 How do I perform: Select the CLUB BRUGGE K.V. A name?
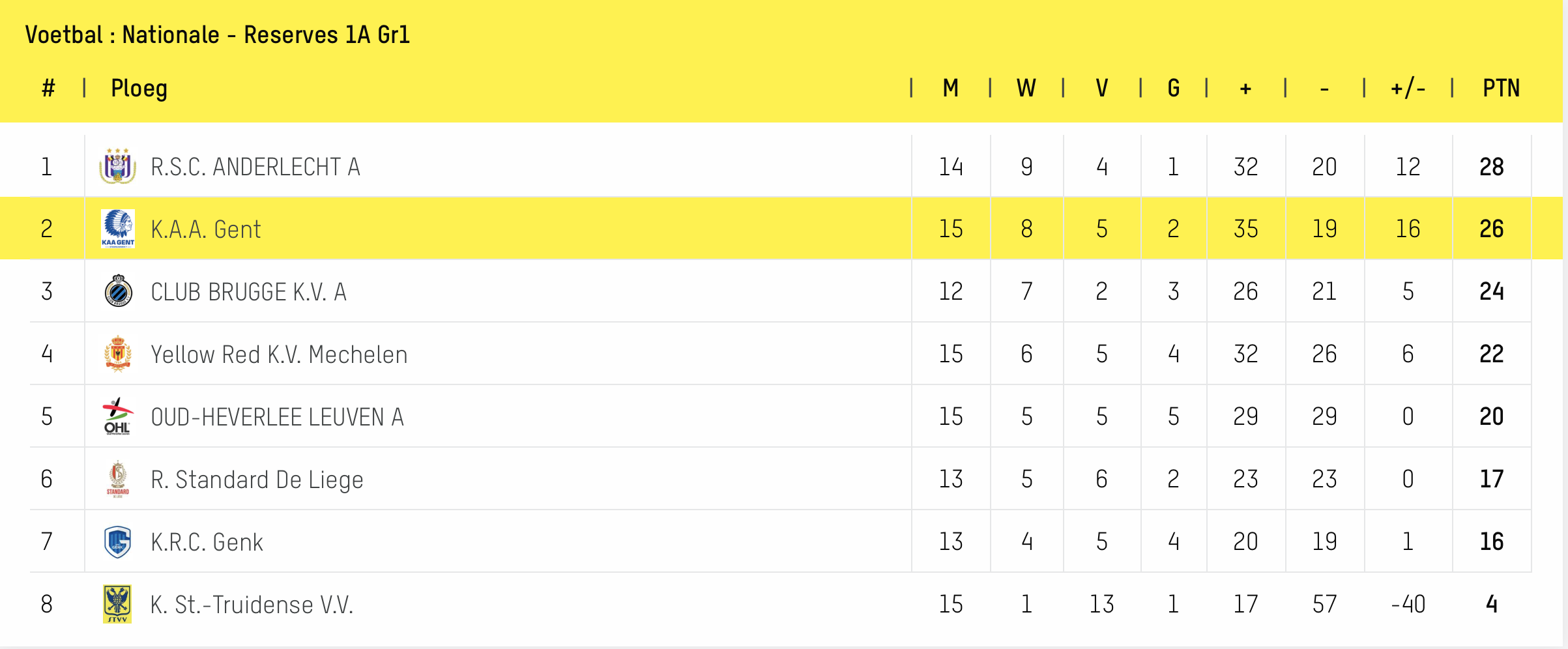[249, 292]
